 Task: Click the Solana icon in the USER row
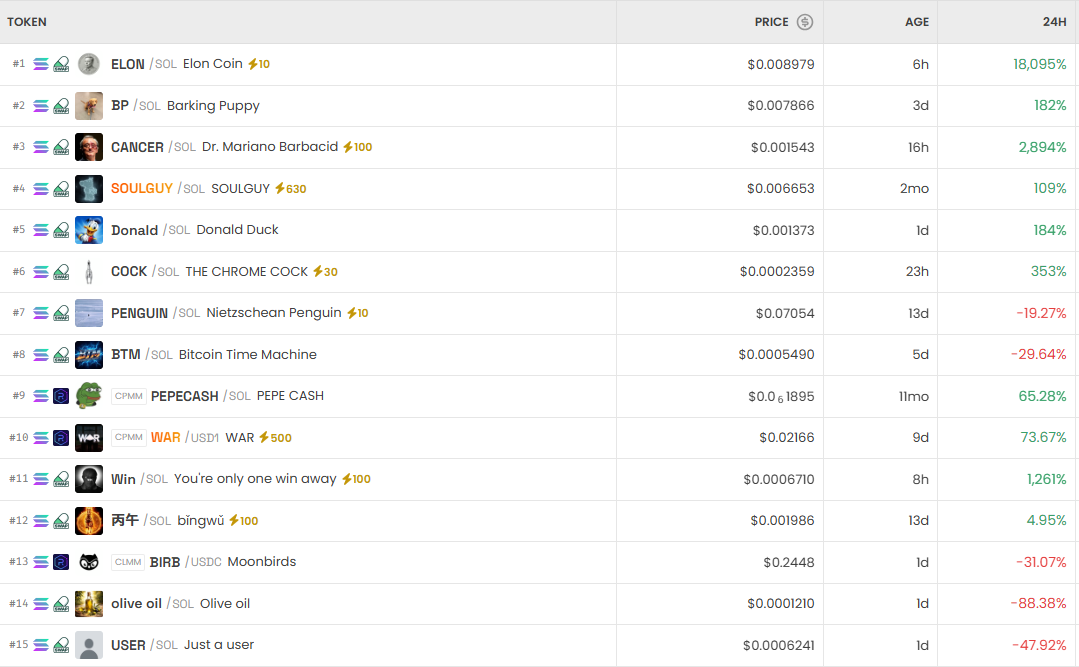[x=41, y=645]
